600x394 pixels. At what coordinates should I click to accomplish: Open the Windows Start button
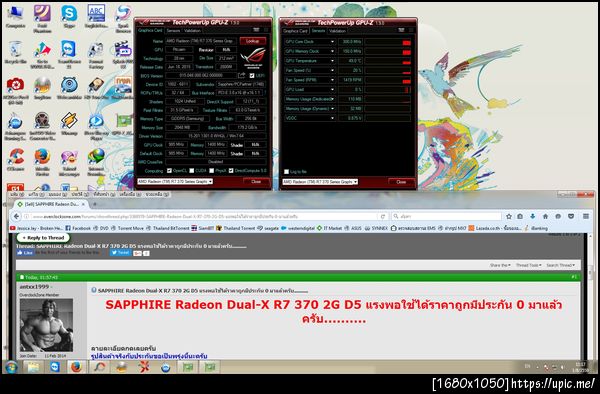pyautogui.click(x=11, y=367)
